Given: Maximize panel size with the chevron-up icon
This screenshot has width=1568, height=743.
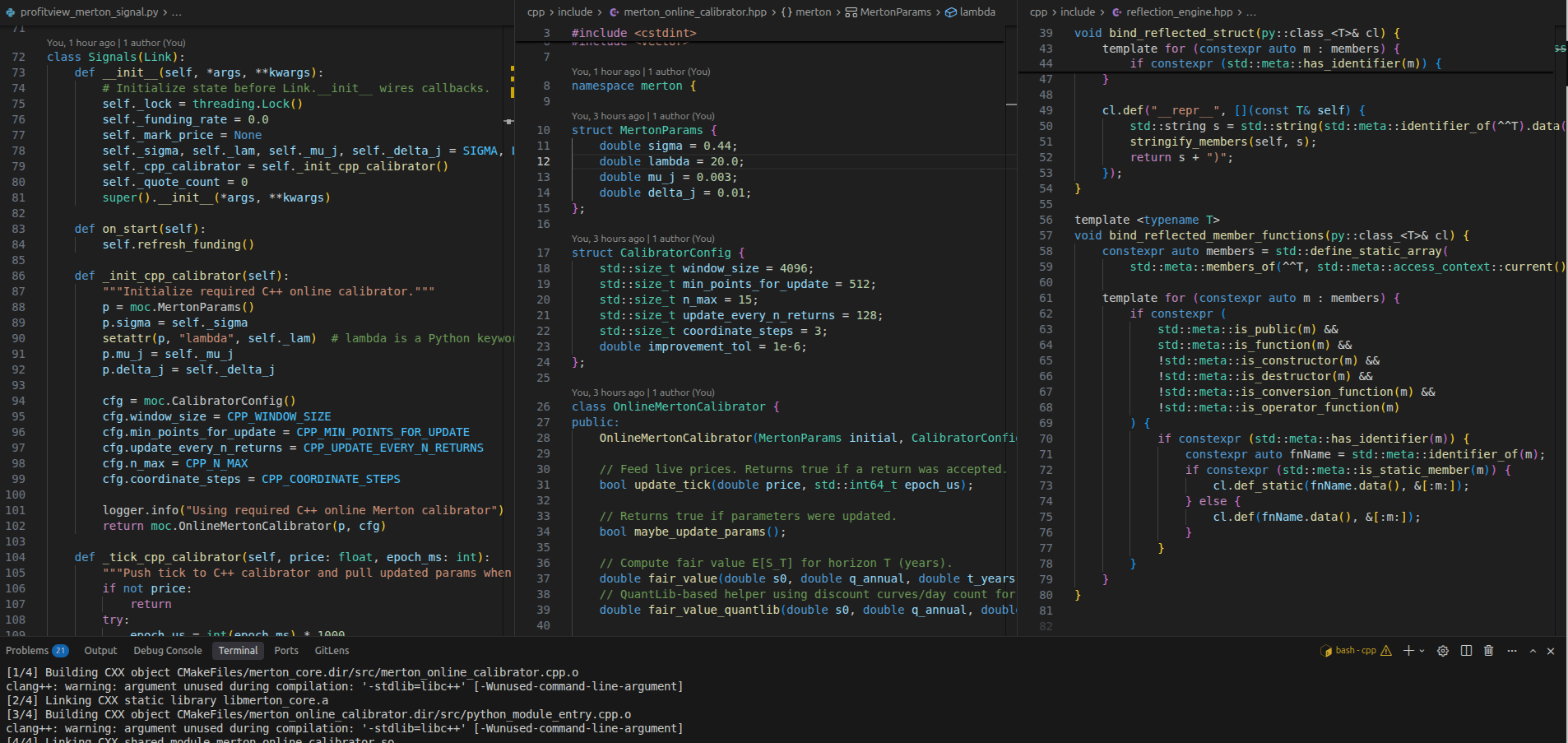Looking at the screenshot, I should (1533, 651).
